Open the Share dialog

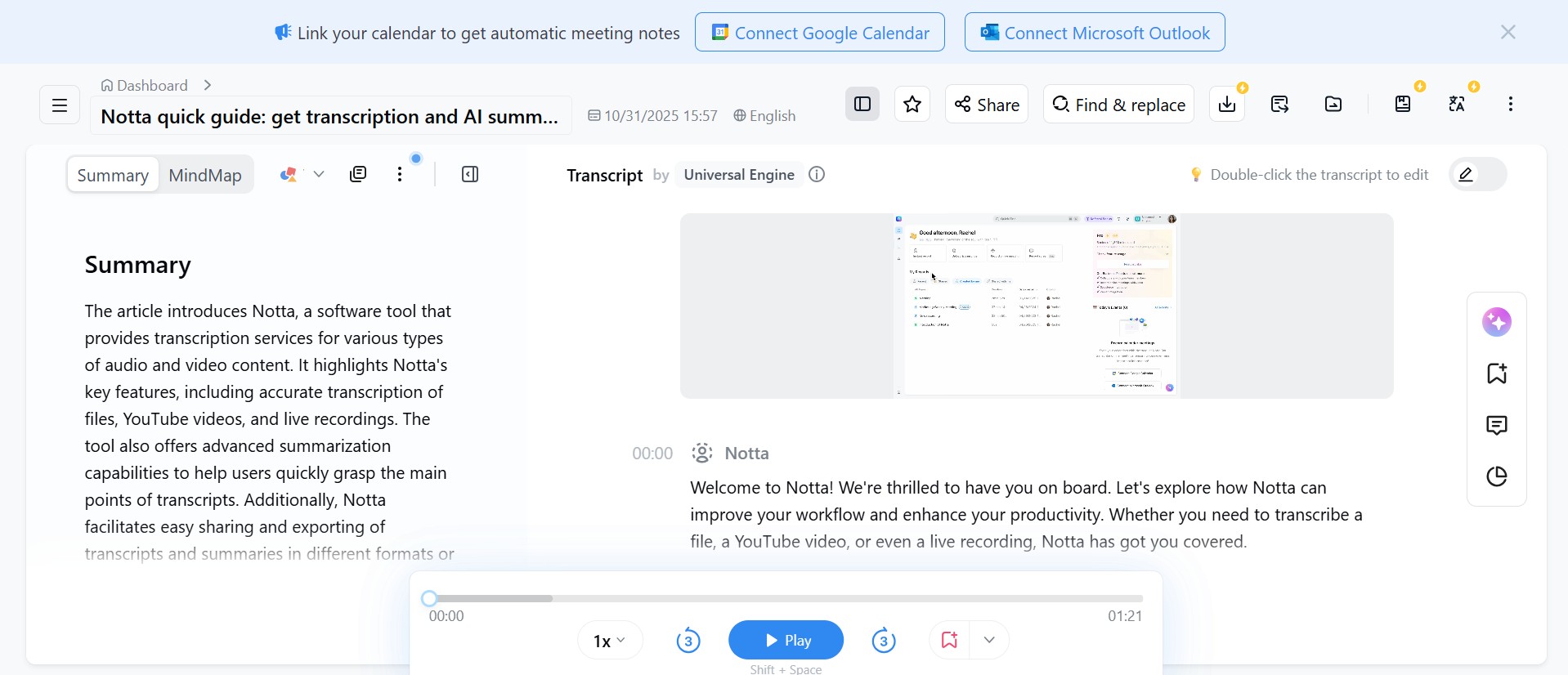(987, 104)
